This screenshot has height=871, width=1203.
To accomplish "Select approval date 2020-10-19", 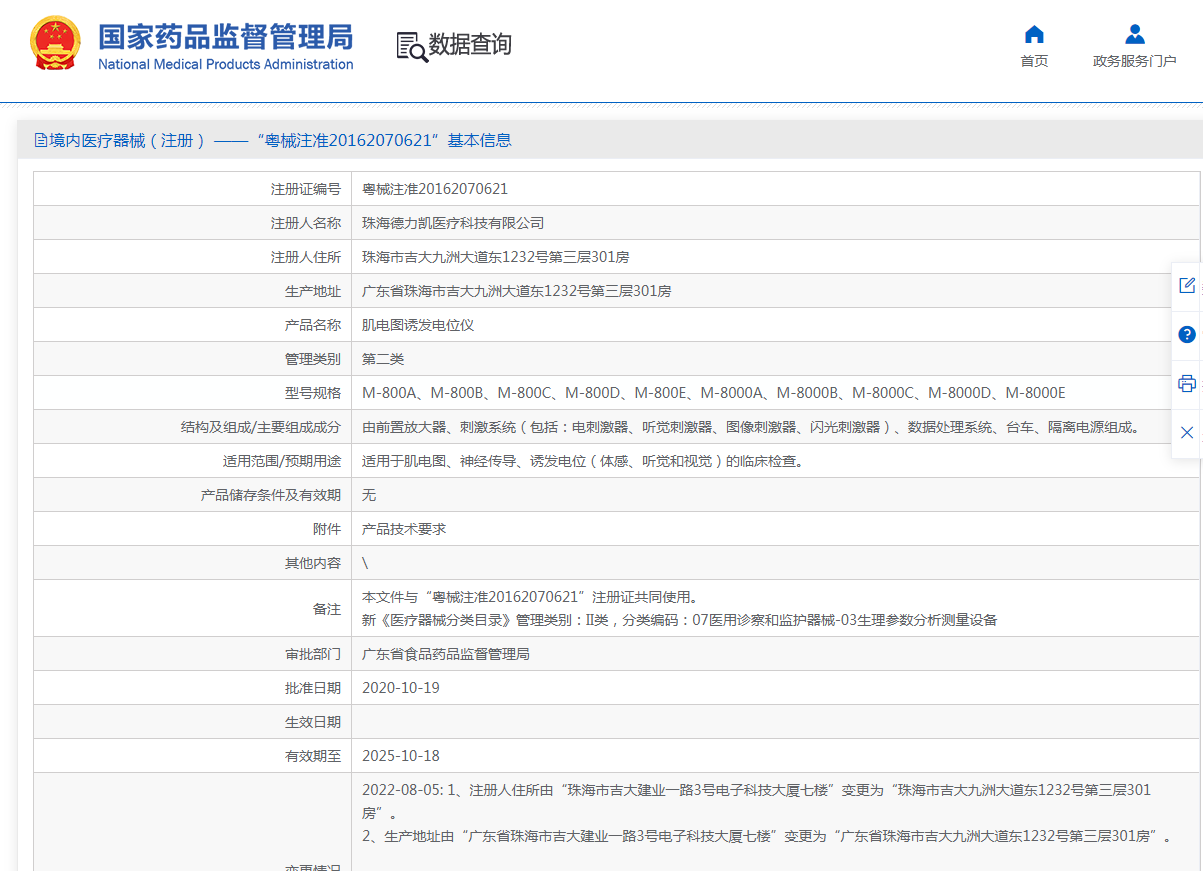I will coord(401,688).
